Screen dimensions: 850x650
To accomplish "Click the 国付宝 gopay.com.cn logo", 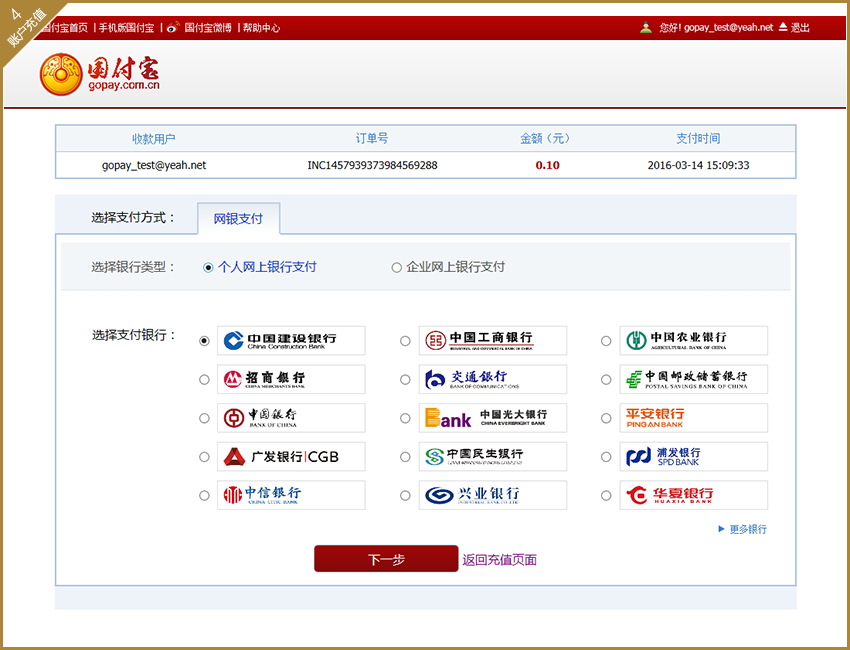I will tap(100, 74).
